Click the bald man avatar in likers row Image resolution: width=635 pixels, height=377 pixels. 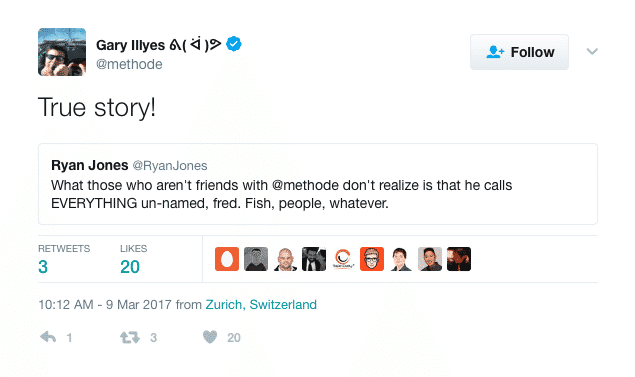pyautogui.click(x=285, y=259)
